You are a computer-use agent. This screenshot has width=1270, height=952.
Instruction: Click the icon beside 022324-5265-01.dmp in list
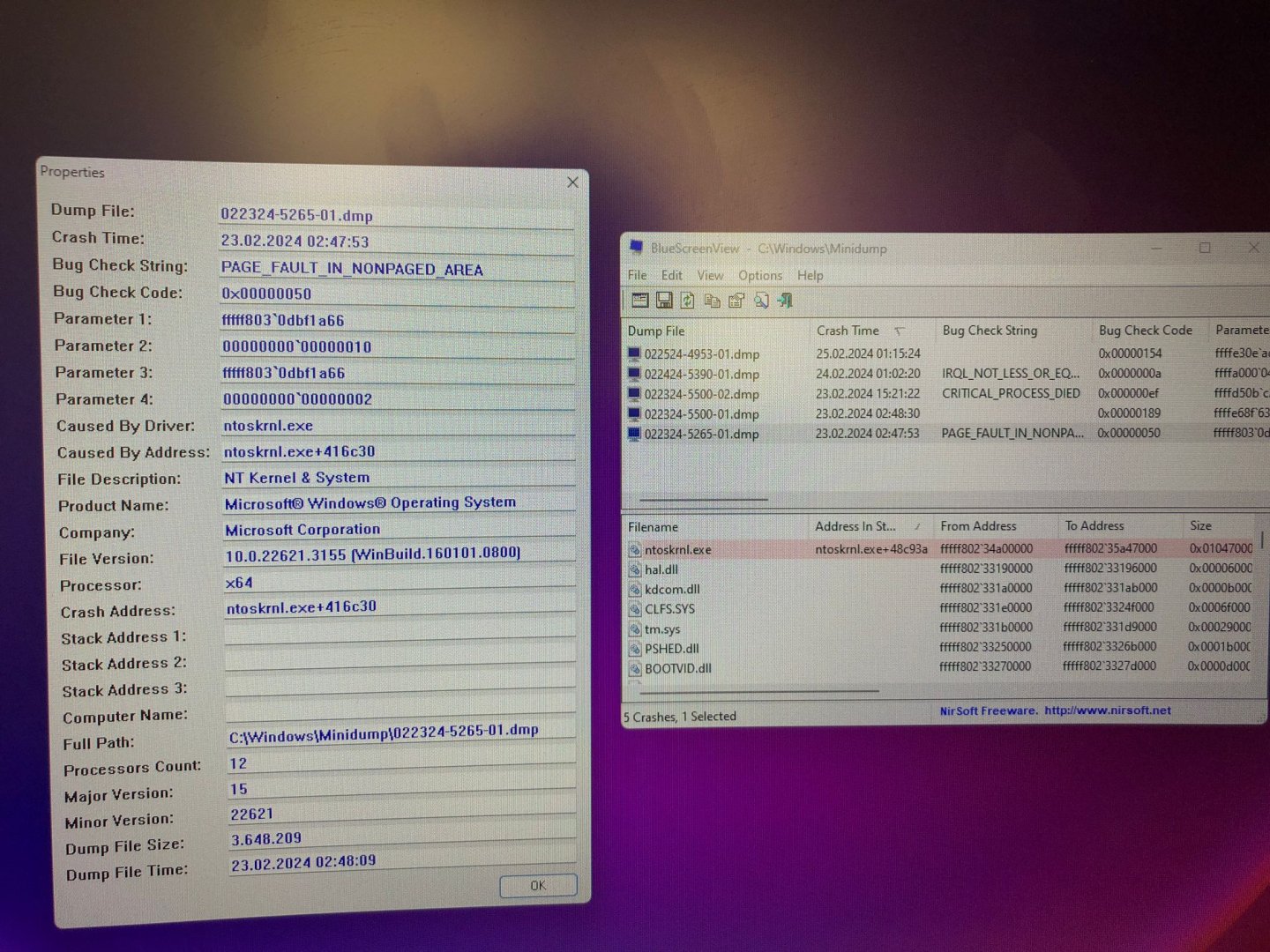[633, 434]
